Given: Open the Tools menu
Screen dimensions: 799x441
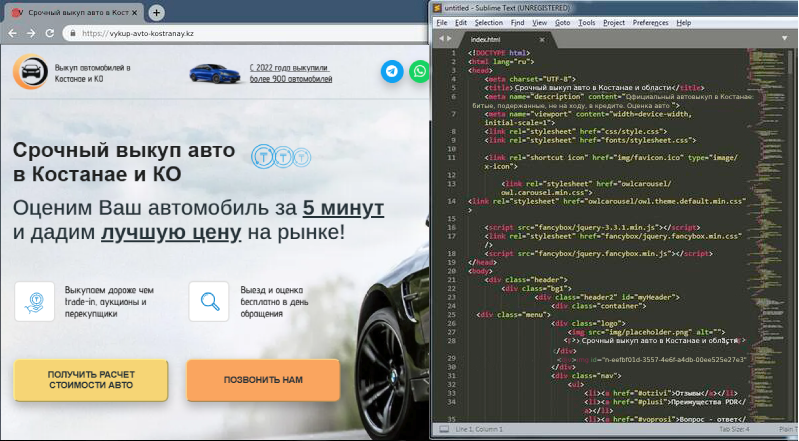Looking at the screenshot, I should [x=587, y=23].
